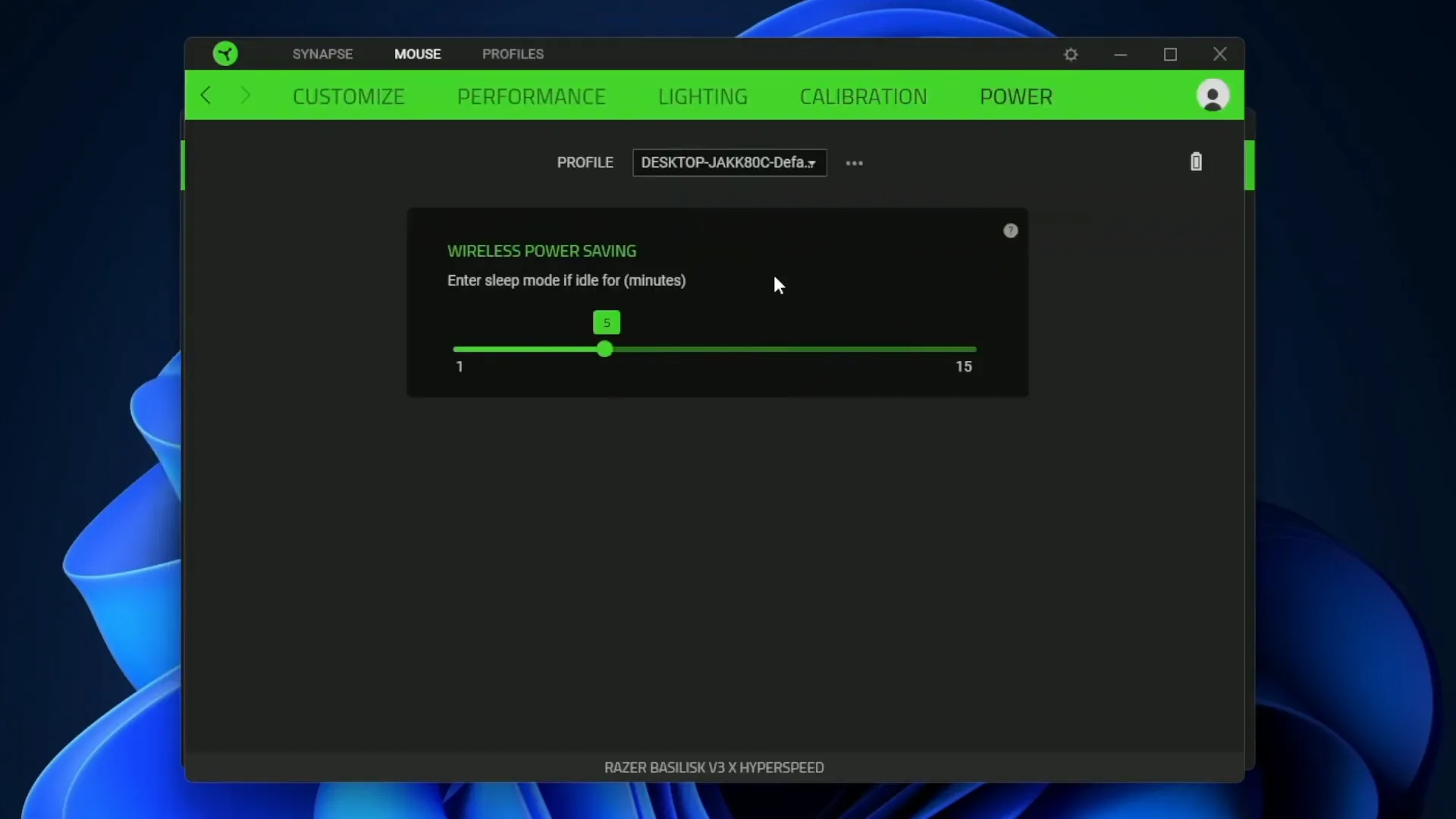Screen dimensions: 1456x819
Task: Click the back navigation arrow
Action: pyautogui.click(x=206, y=96)
